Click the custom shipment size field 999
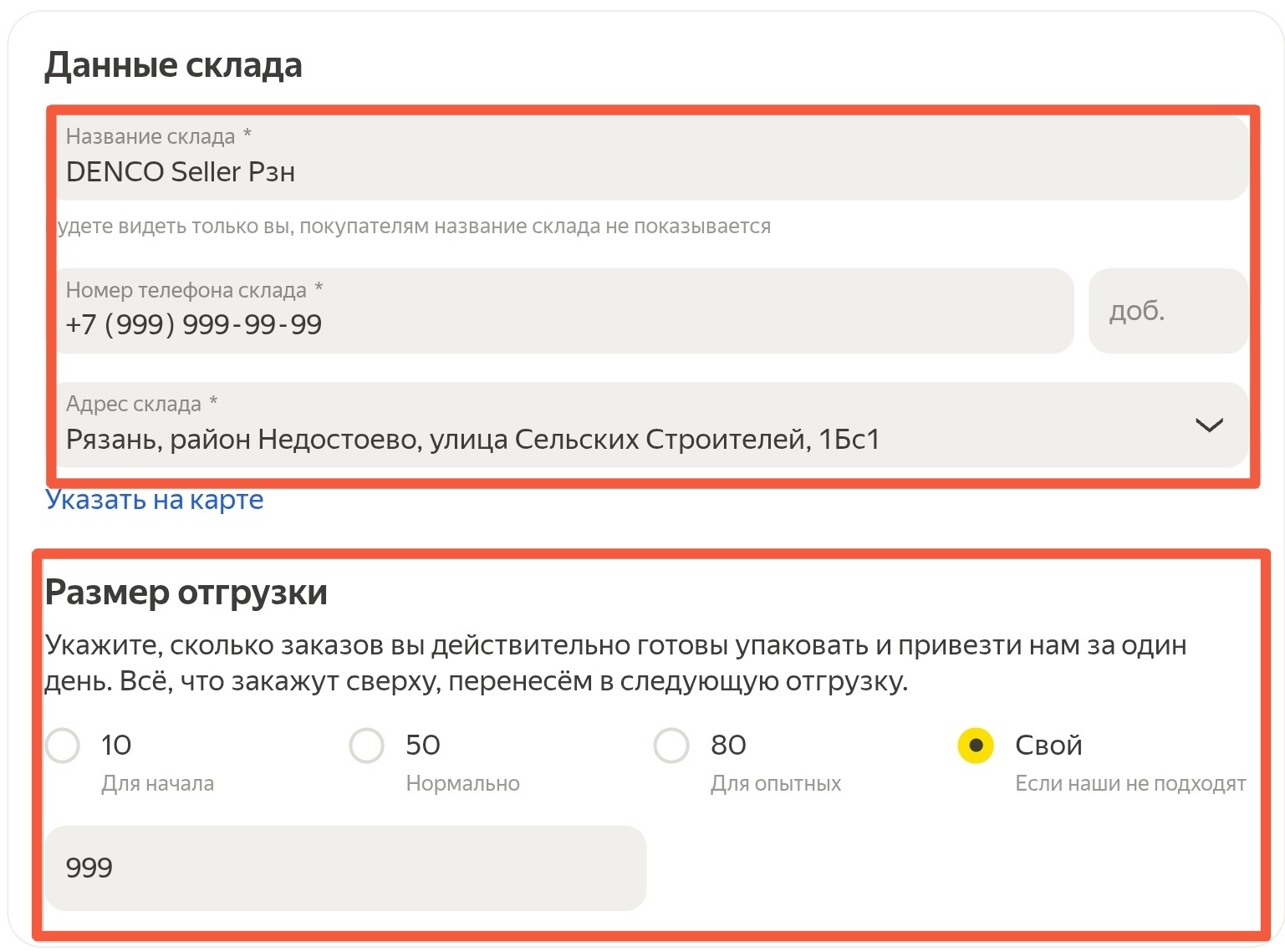This screenshot has width=1285, height=952. (x=345, y=868)
